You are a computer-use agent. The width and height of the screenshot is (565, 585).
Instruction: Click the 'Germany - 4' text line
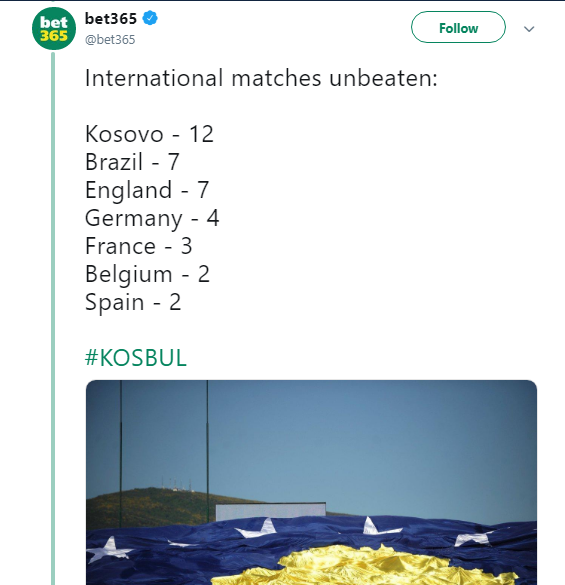pos(152,218)
